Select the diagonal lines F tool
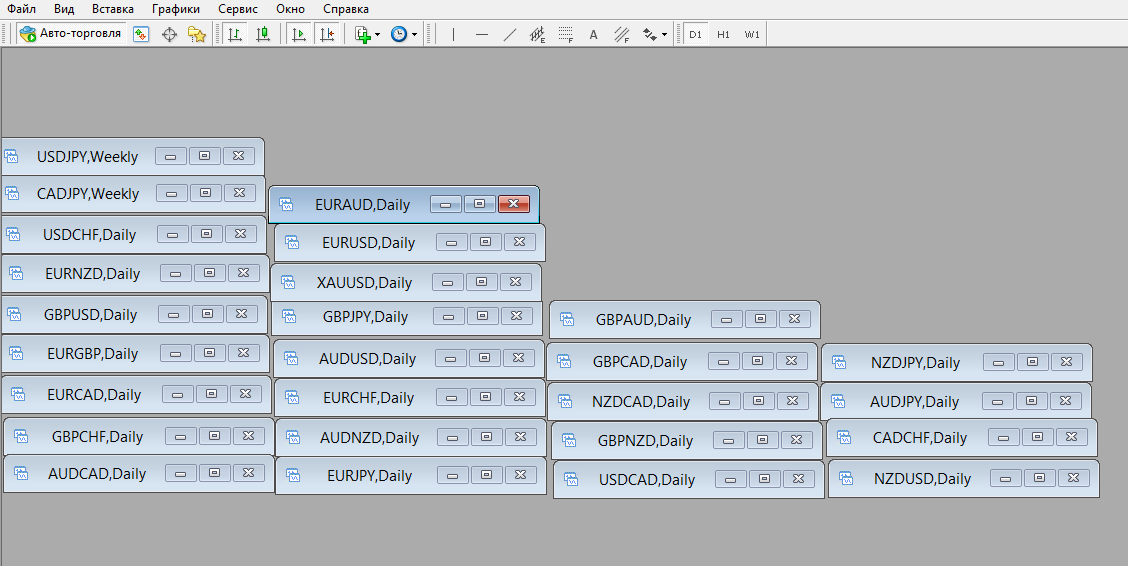 point(622,34)
